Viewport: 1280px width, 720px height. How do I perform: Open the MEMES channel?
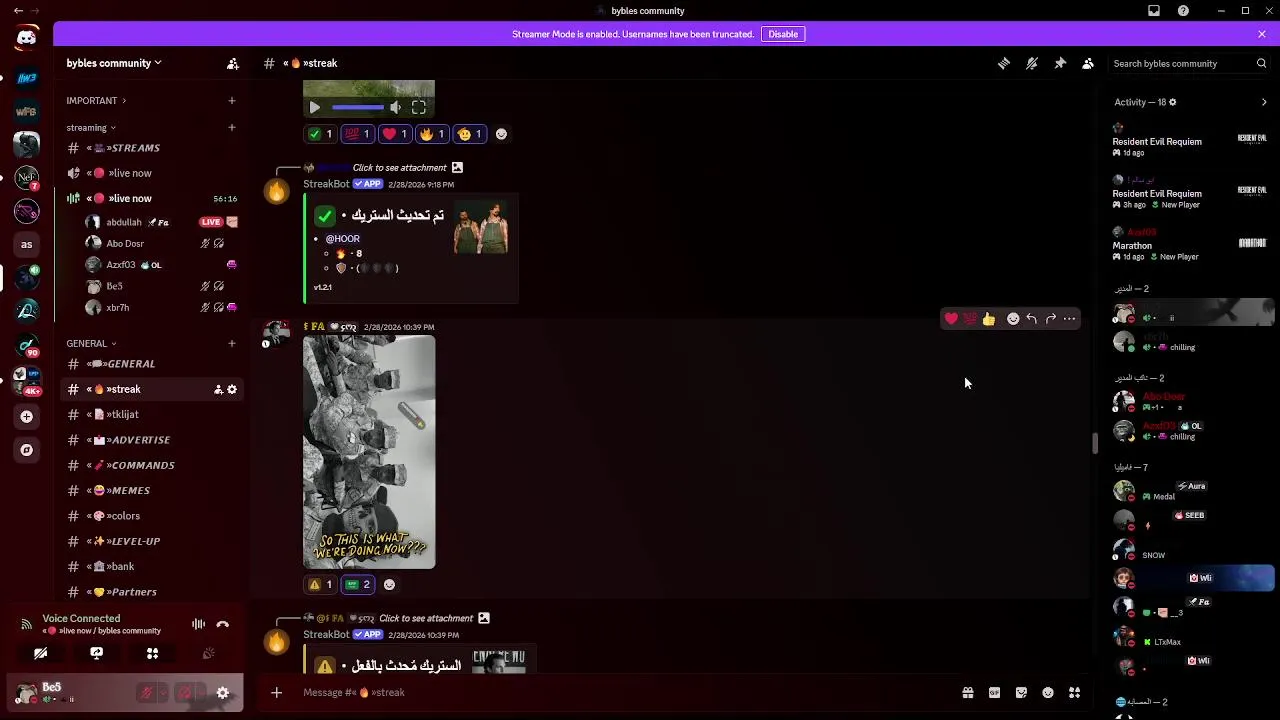(150, 490)
